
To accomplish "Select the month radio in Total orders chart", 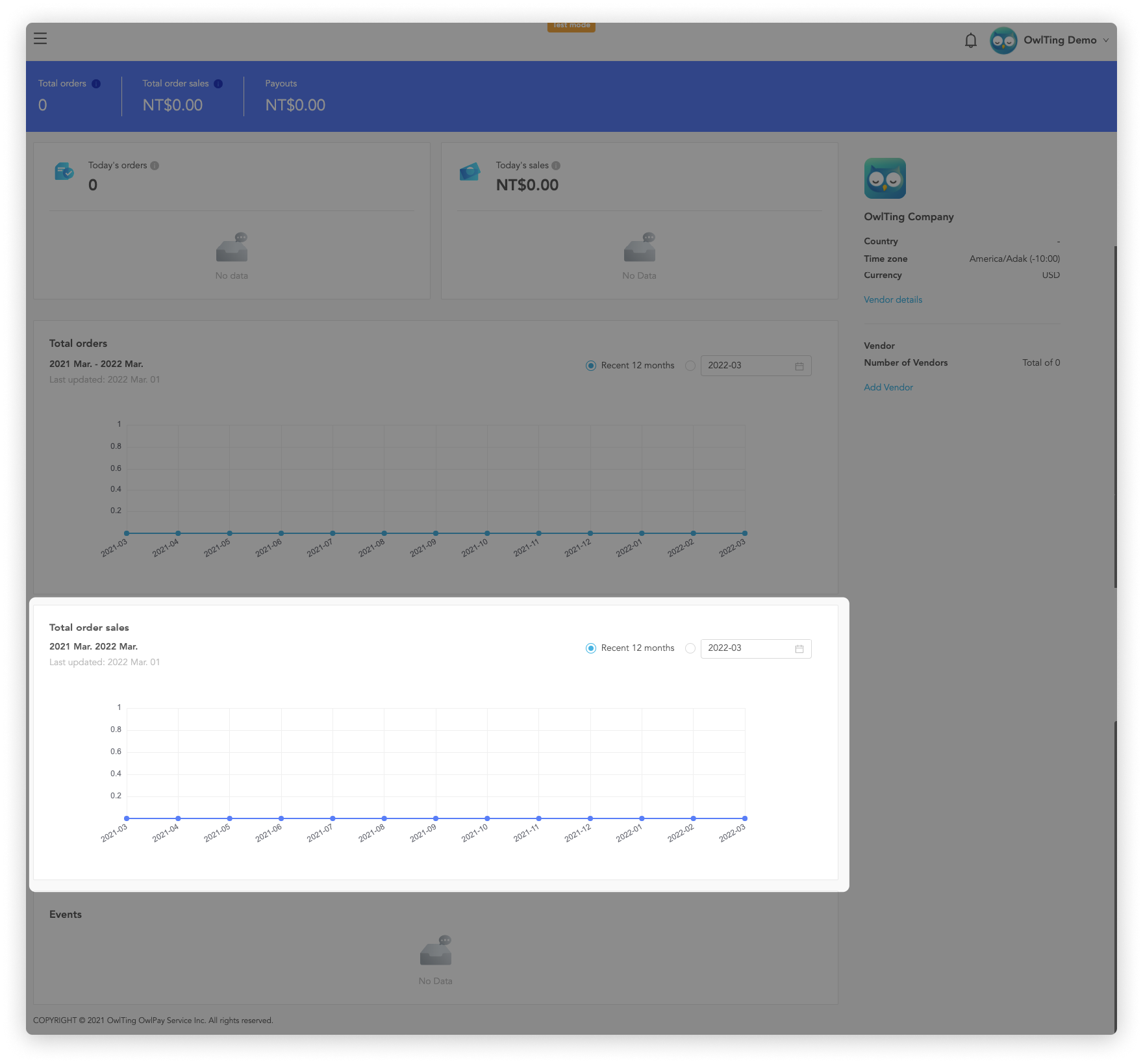I will pyautogui.click(x=690, y=366).
